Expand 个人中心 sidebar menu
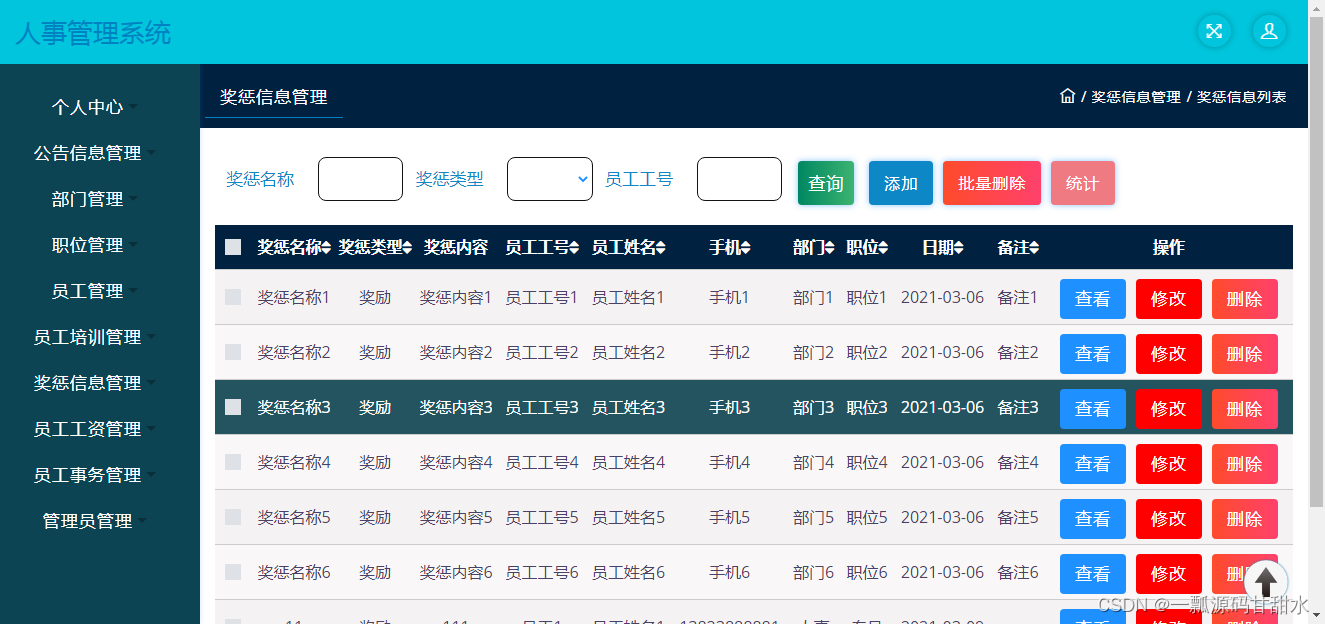The height and width of the screenshot is (624, 1325). [95, 107]
